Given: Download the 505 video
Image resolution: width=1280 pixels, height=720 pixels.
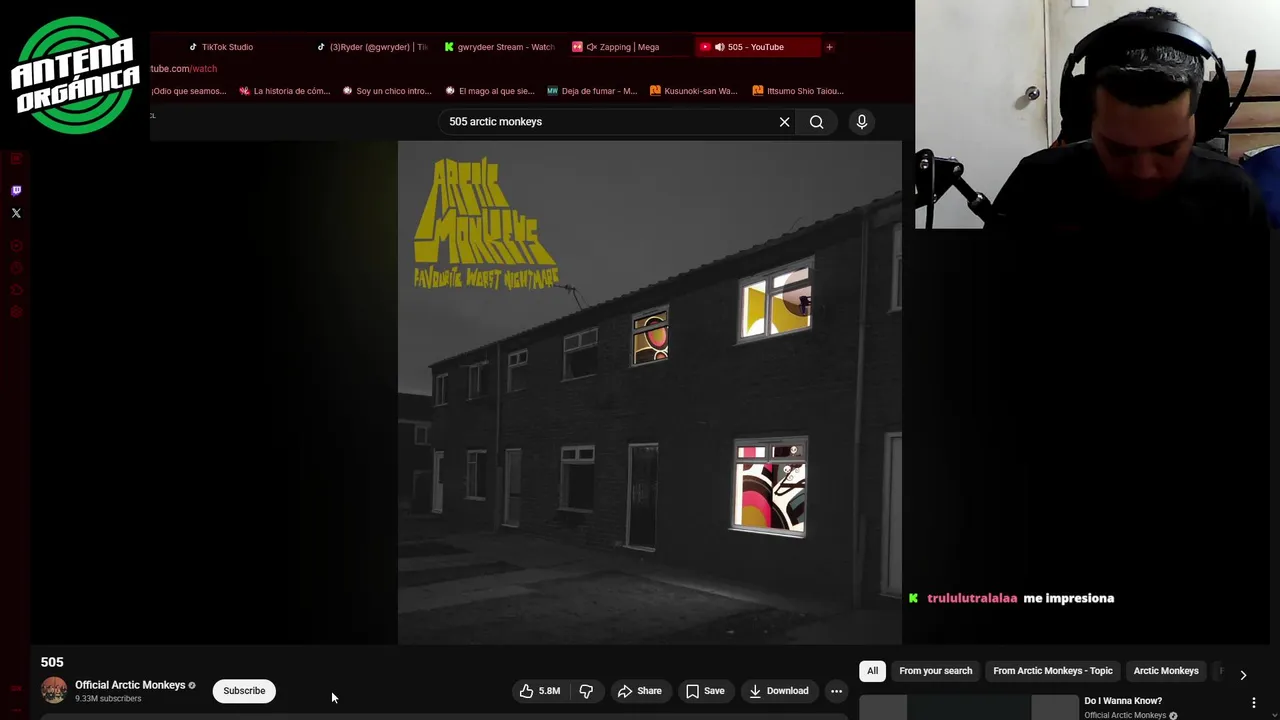Looking at the screenshot, I should (778, 691).
